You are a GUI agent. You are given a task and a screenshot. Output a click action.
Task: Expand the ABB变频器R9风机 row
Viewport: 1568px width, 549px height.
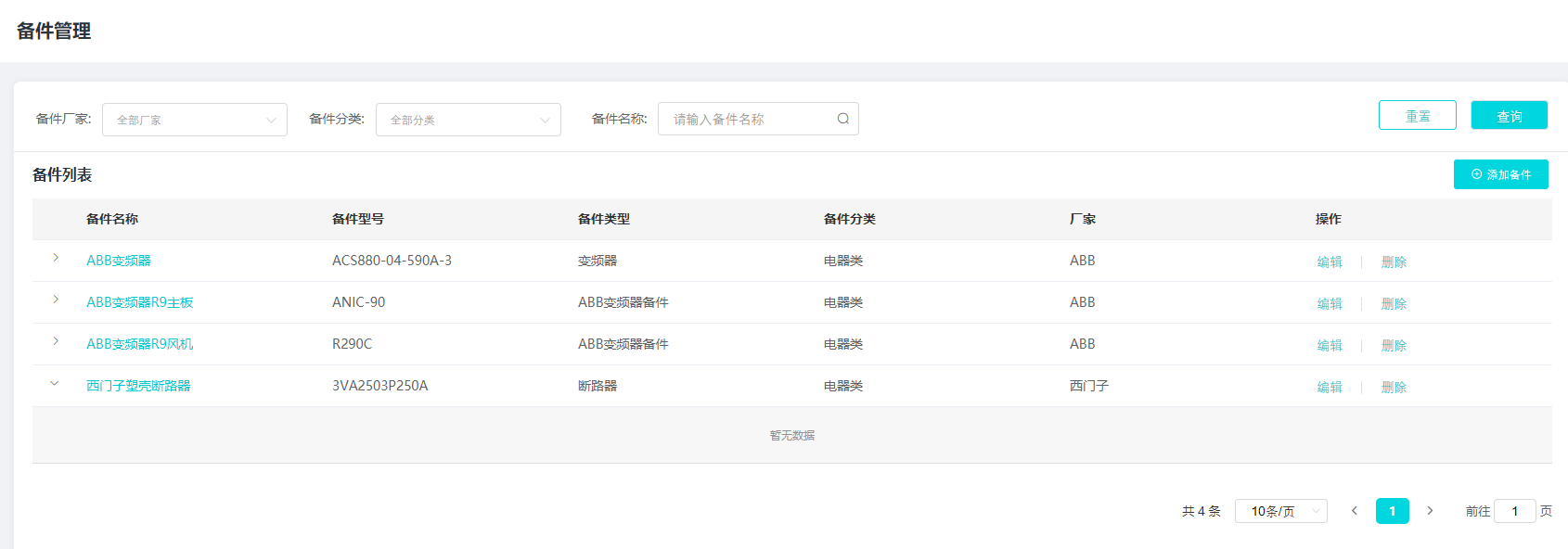click(x=56, y=341)
